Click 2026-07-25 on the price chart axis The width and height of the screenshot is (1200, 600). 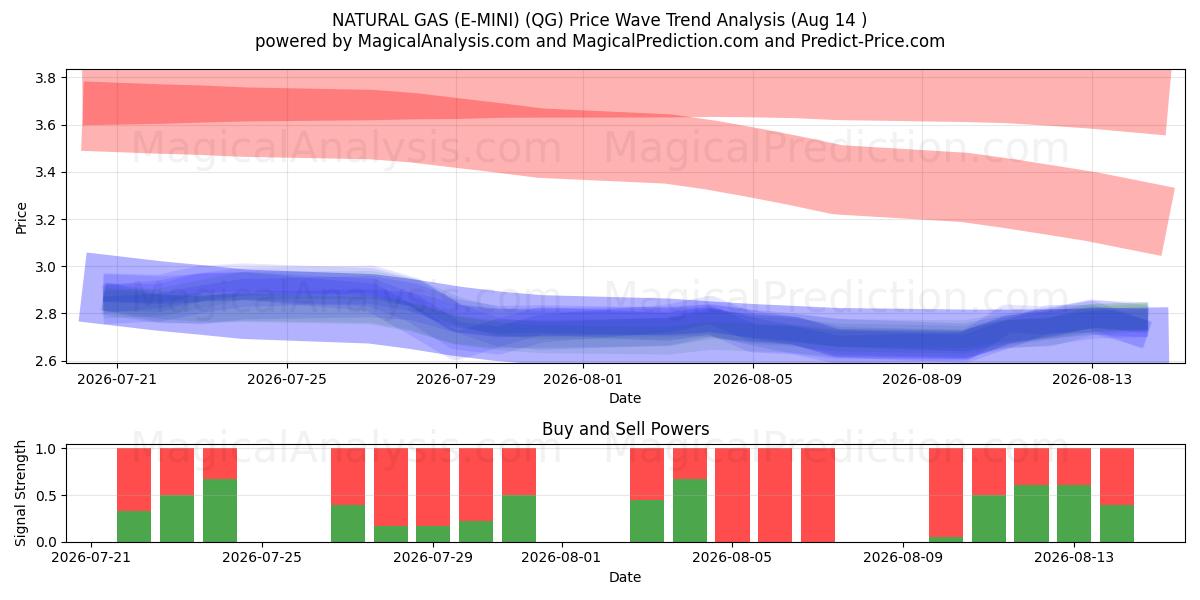(287, 379)
